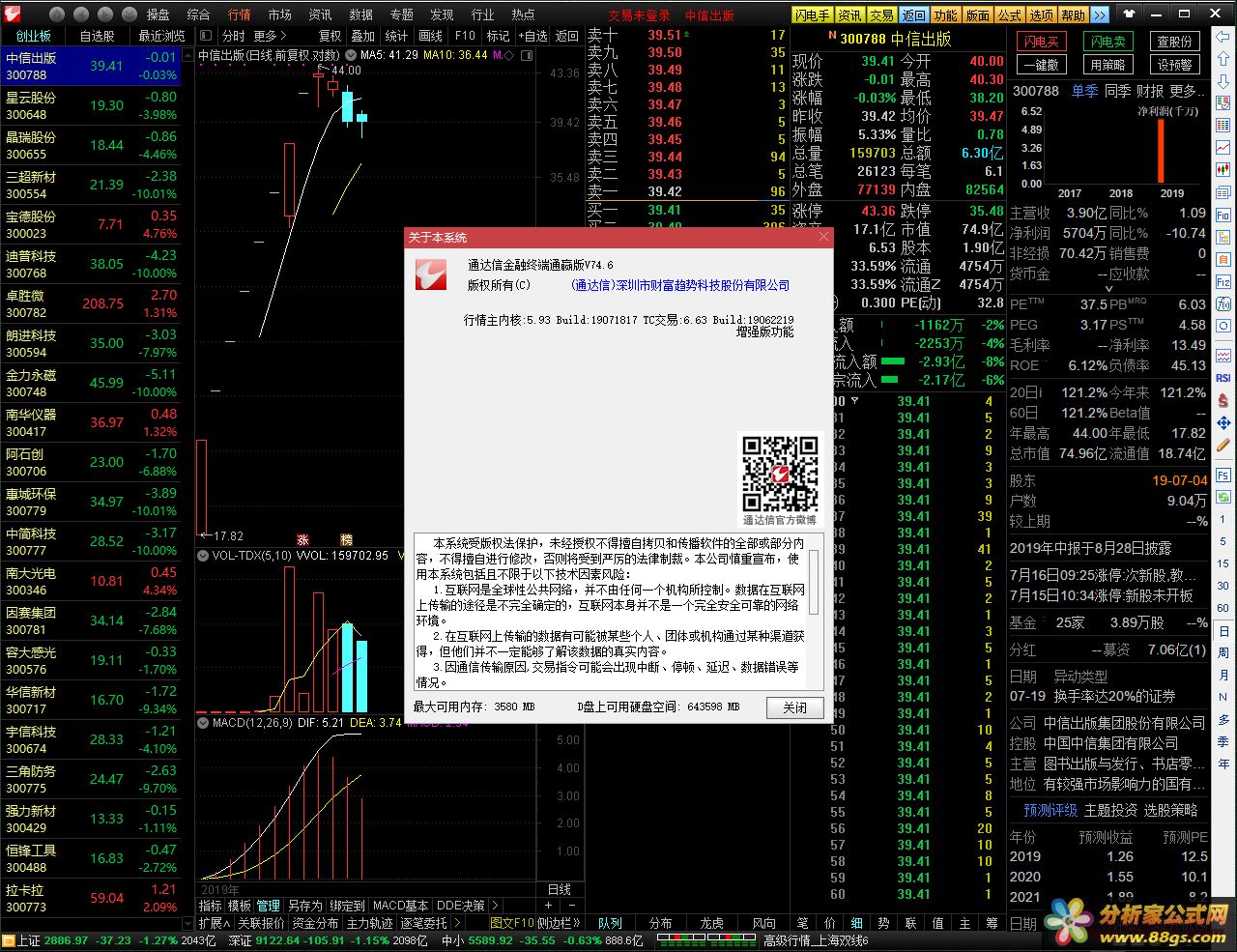
Task: Click the arrow after 逐笔委托 tab
Action: tap(456, 923)
